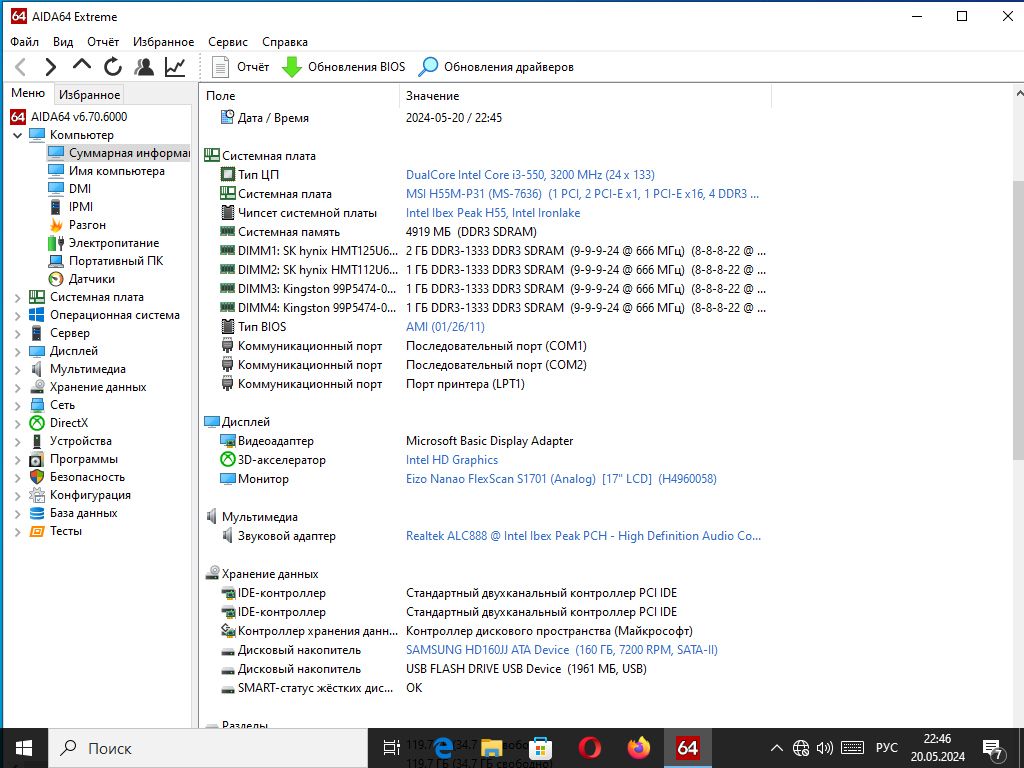Open the Сервис menu
The width and height of the screenshot is (1024, 768).
[x=228, y=42]
